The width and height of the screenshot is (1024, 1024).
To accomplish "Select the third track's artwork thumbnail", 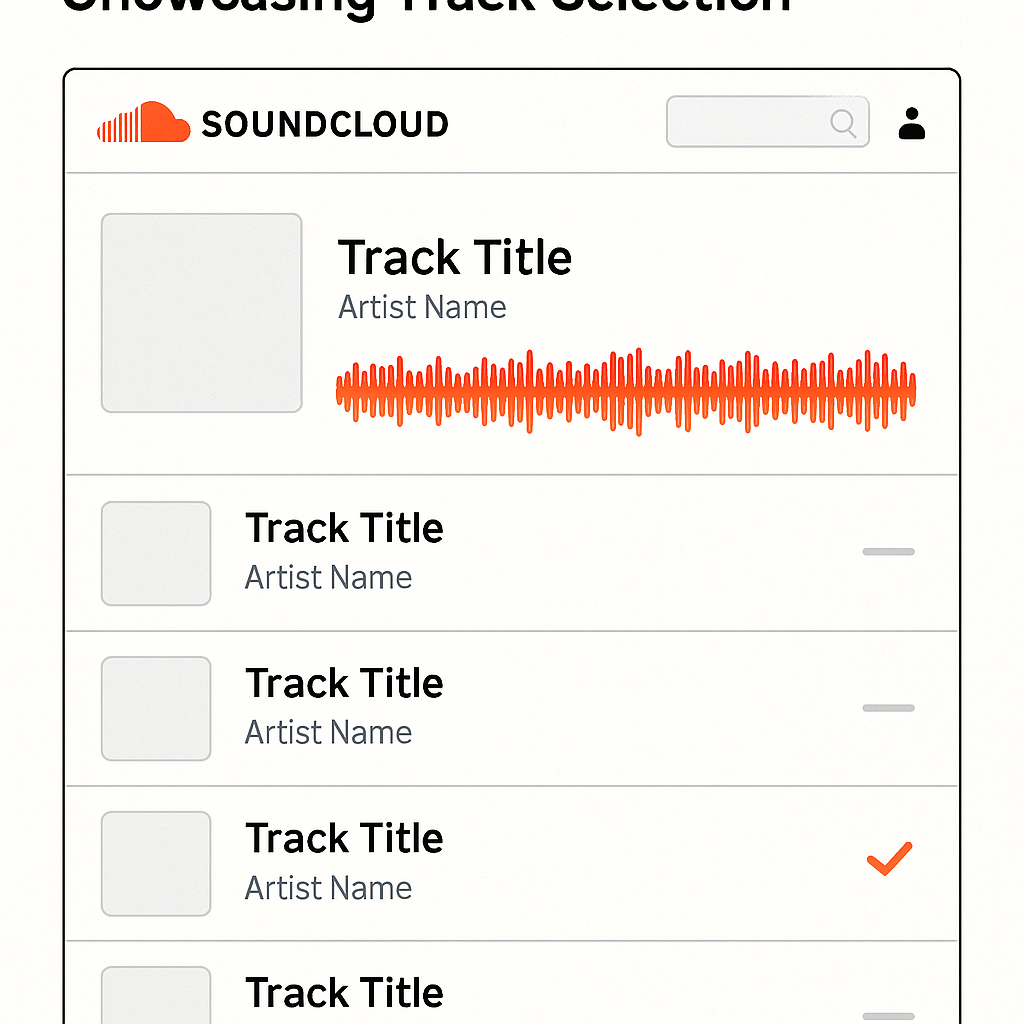I will [155, 708].
